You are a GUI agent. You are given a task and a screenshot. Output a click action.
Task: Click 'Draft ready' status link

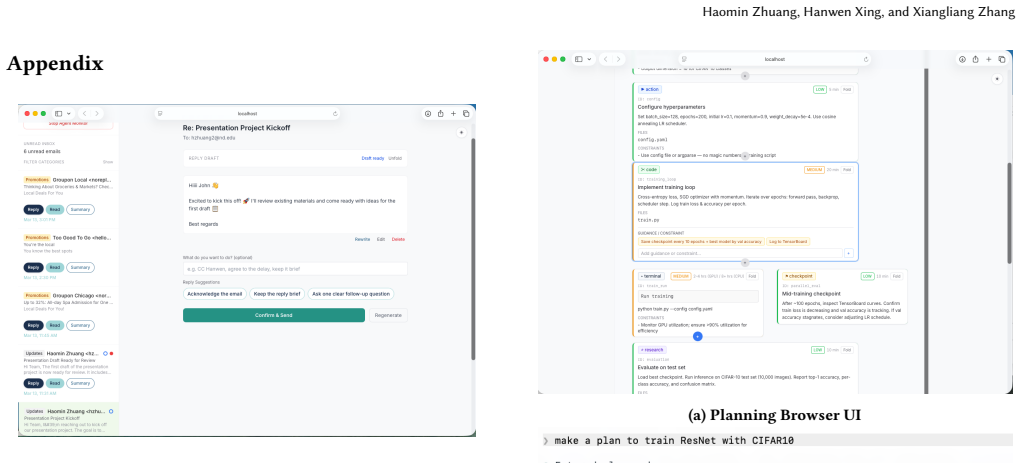(373, 158)
